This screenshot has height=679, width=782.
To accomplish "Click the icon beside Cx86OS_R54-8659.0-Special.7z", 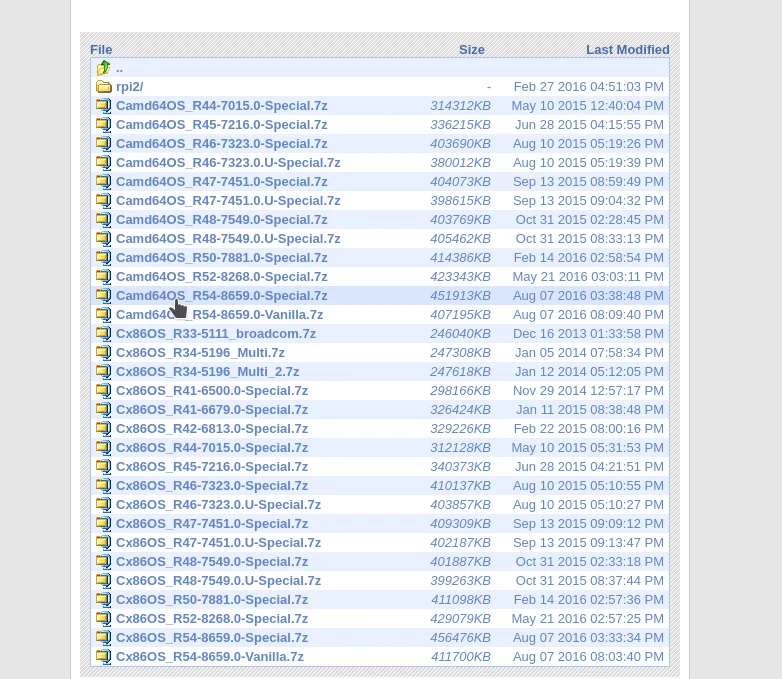I will point(104,638).
